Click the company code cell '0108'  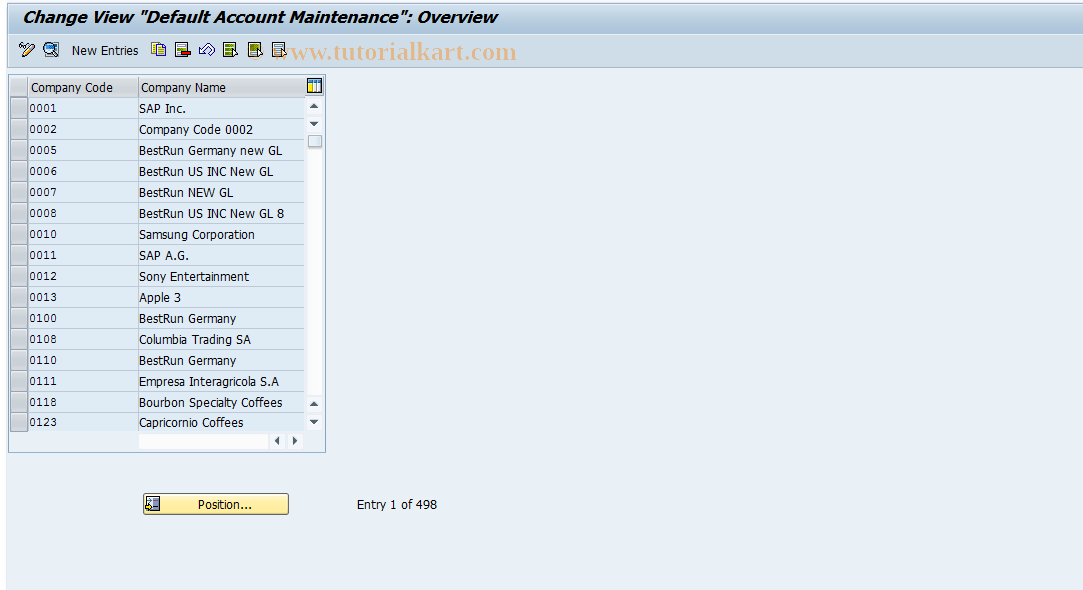(x=83, y=339)
